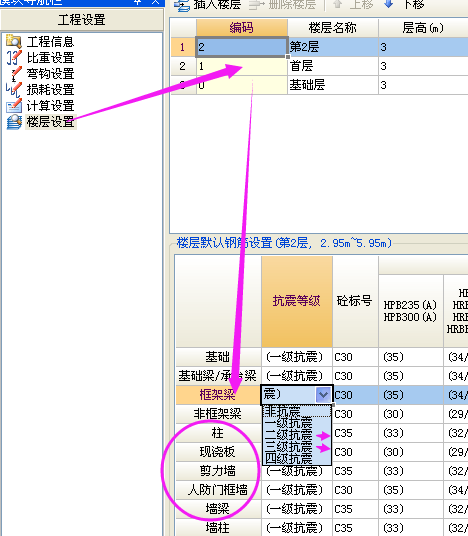Screen dimensions: 468x536
Task: Click the HPB235(A) HPB300(A) column header
Action: click(411, 311)
